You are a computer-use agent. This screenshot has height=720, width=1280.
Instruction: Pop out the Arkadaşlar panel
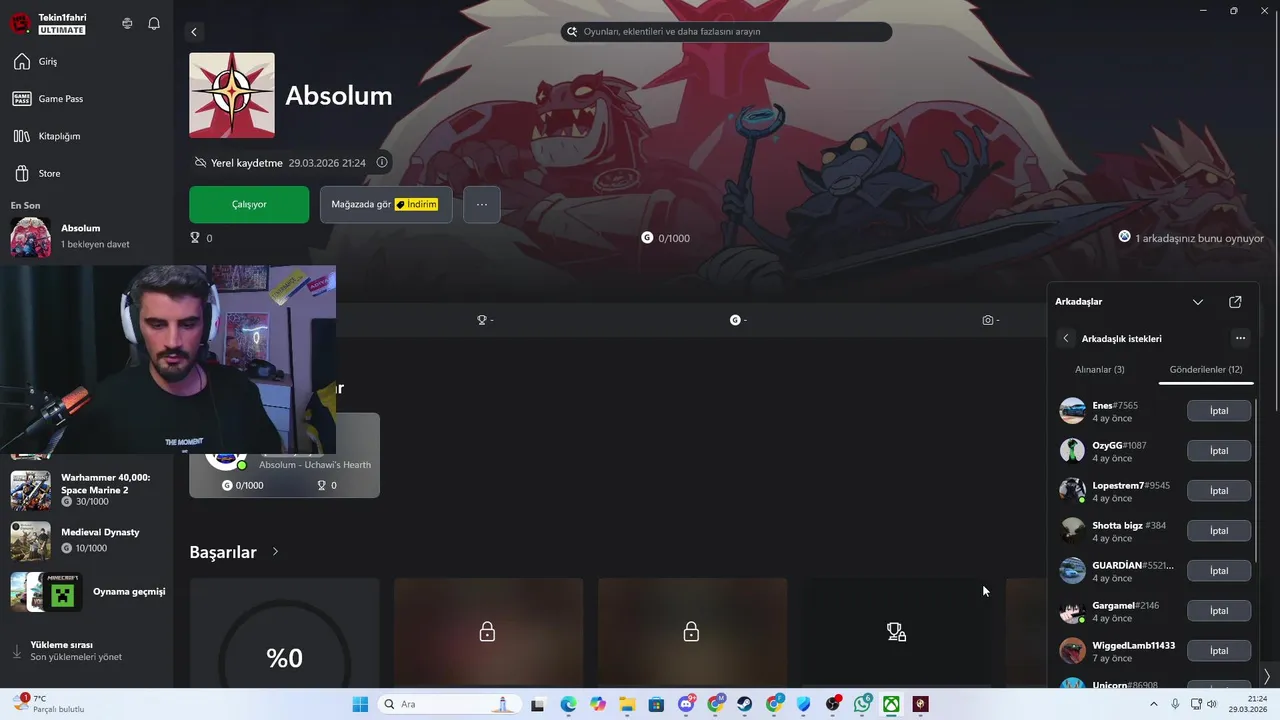pos(1235,302)
